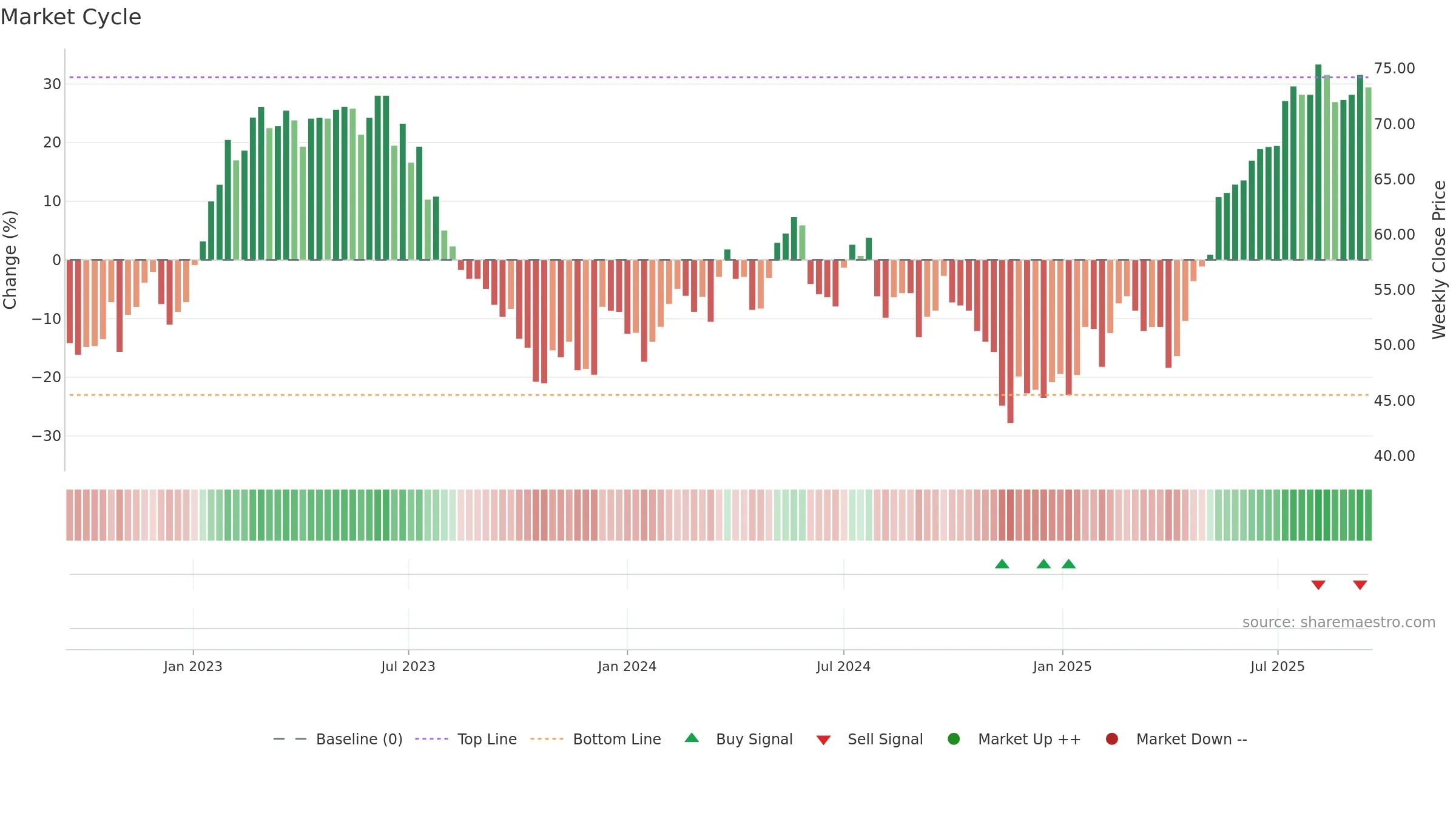Click the Market Up ++ legend label
Image resolution: width=1456 pixels, height=819 pixels.
pos(1030,739)
